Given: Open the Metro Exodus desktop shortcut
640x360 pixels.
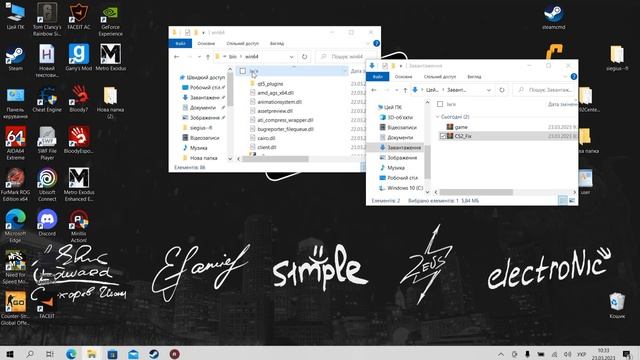Looking at the screenshot, I should (110, 58).
